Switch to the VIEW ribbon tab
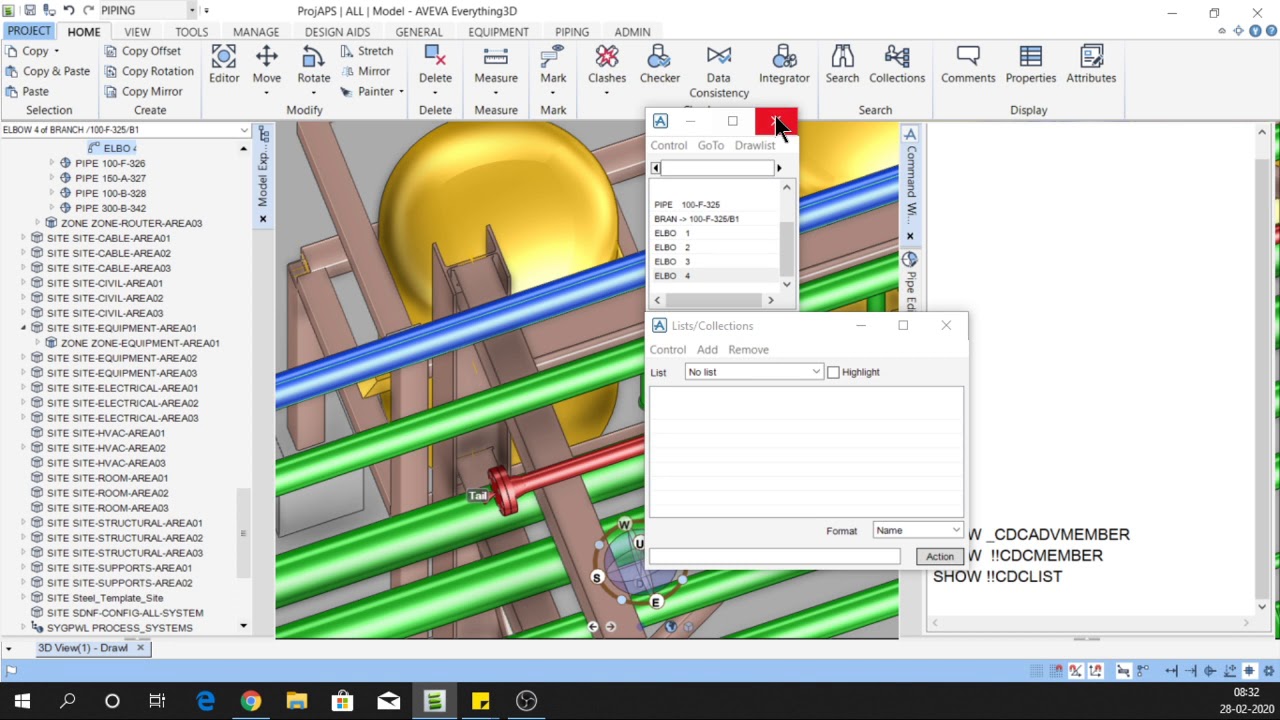1280x720 pixels. click(x=137, y=32)
